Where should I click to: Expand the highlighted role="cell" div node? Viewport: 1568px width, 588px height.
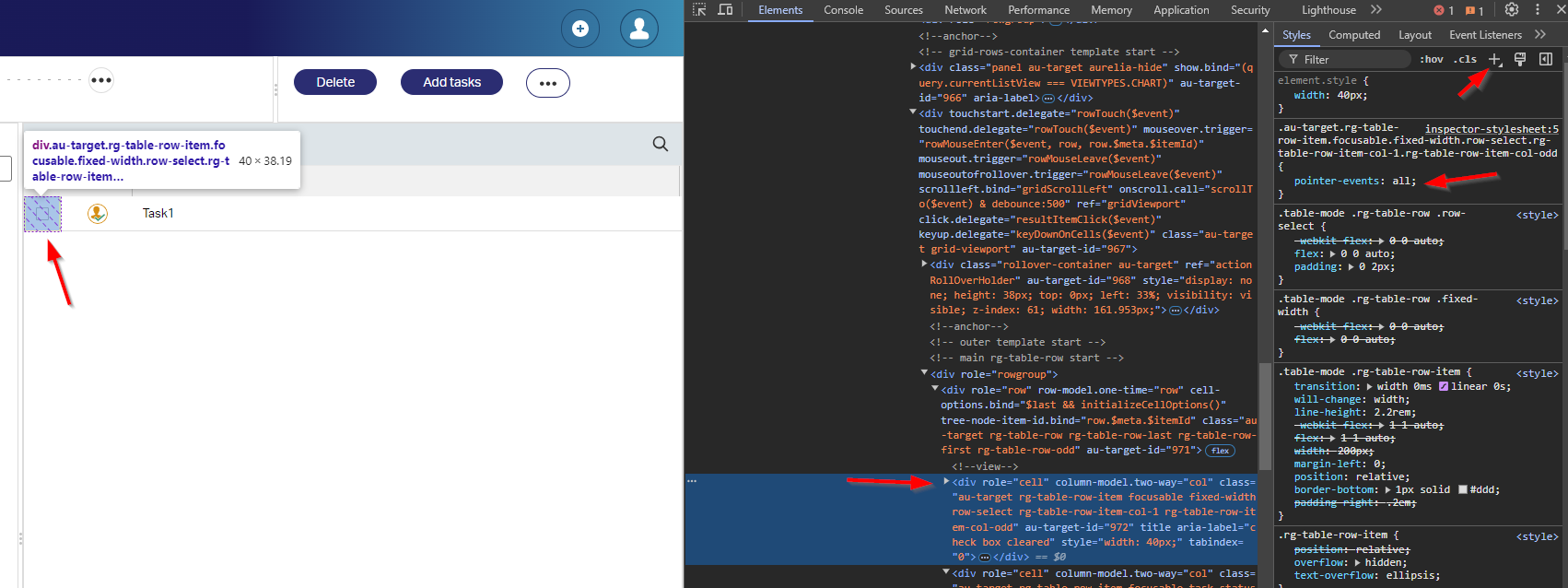[946, 482]
